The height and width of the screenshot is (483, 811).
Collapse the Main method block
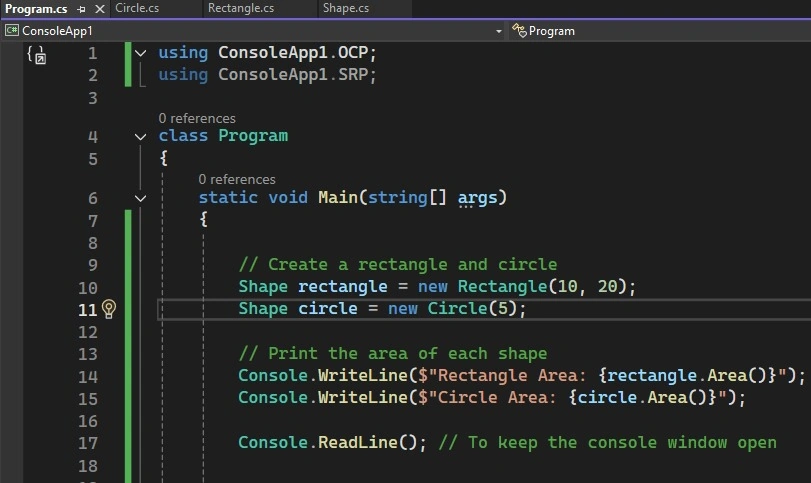pyautogui.click(x=140, y=198)
